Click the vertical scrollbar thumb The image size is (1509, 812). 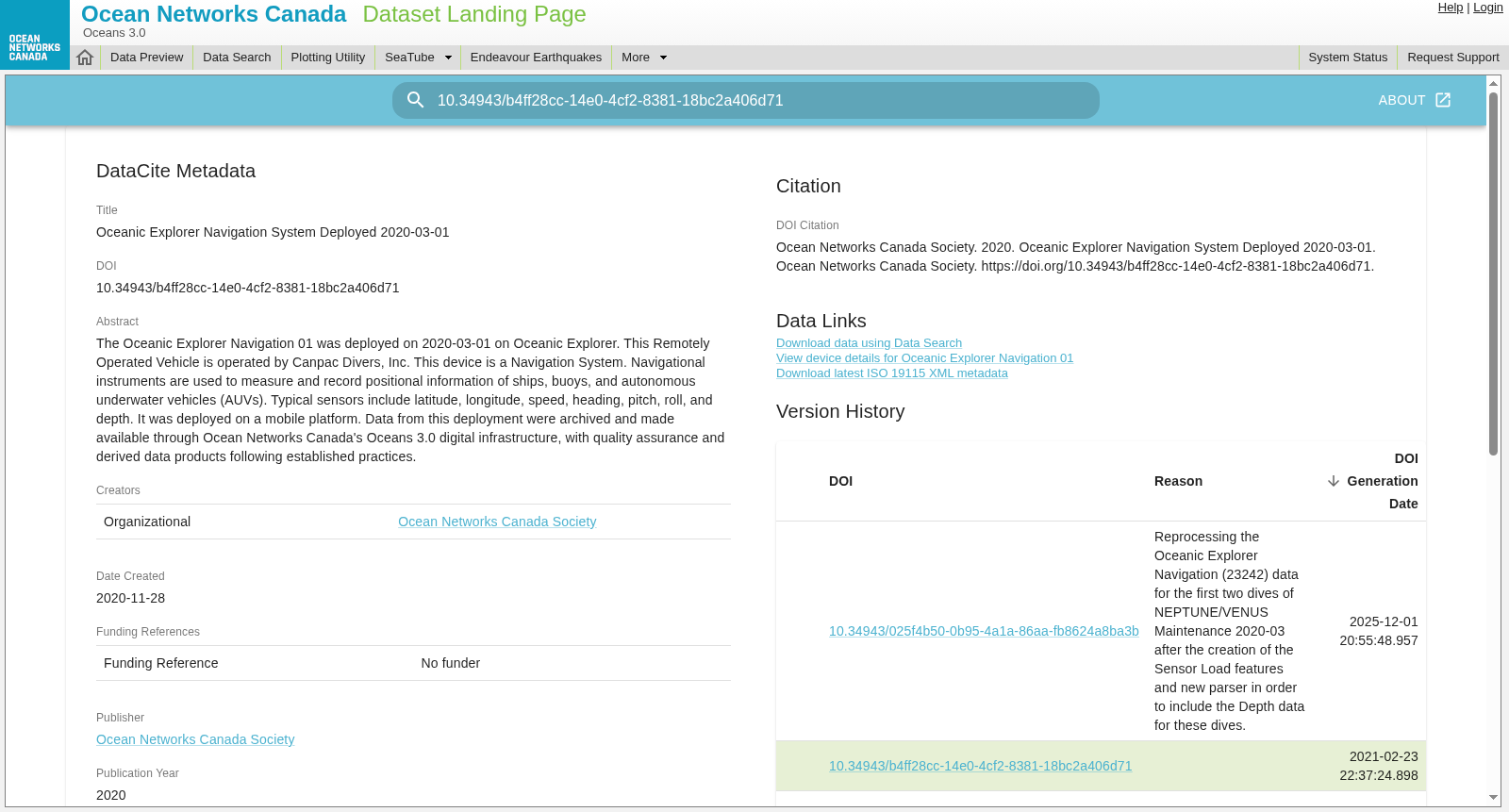pos(1493,273)
